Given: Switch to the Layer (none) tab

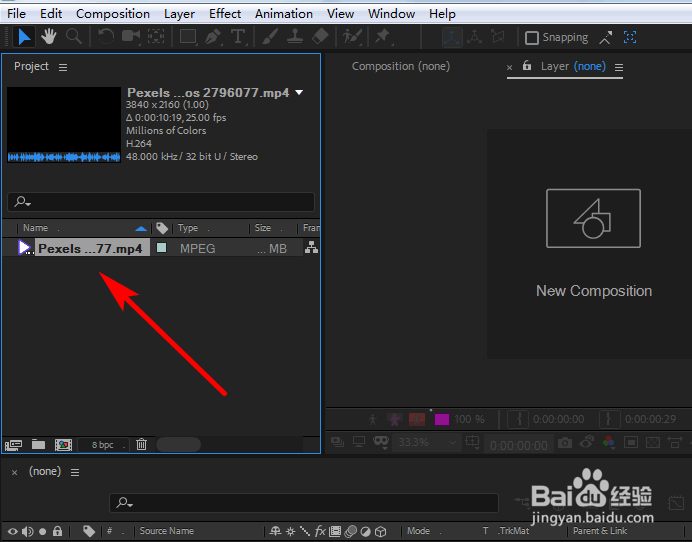Looking at the screenshot, I should [x=573, y=67].
